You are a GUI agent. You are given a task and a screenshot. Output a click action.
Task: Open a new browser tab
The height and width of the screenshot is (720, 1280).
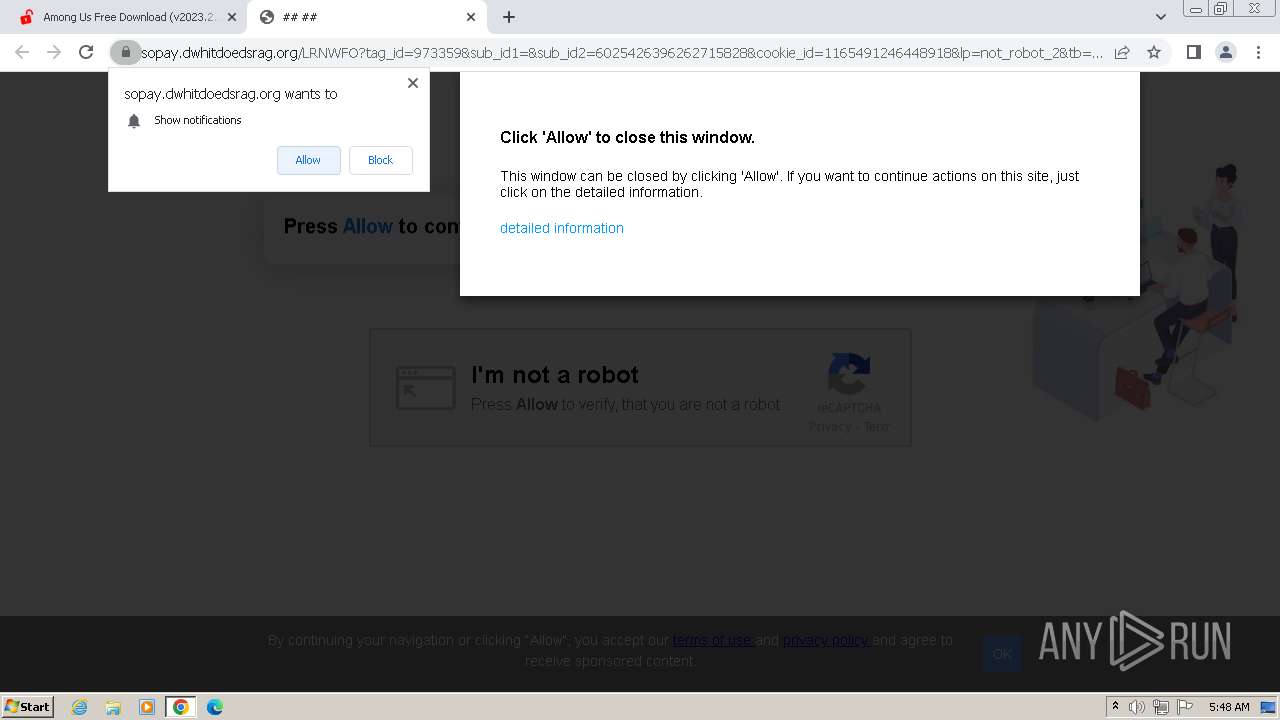tap(509, 17)
